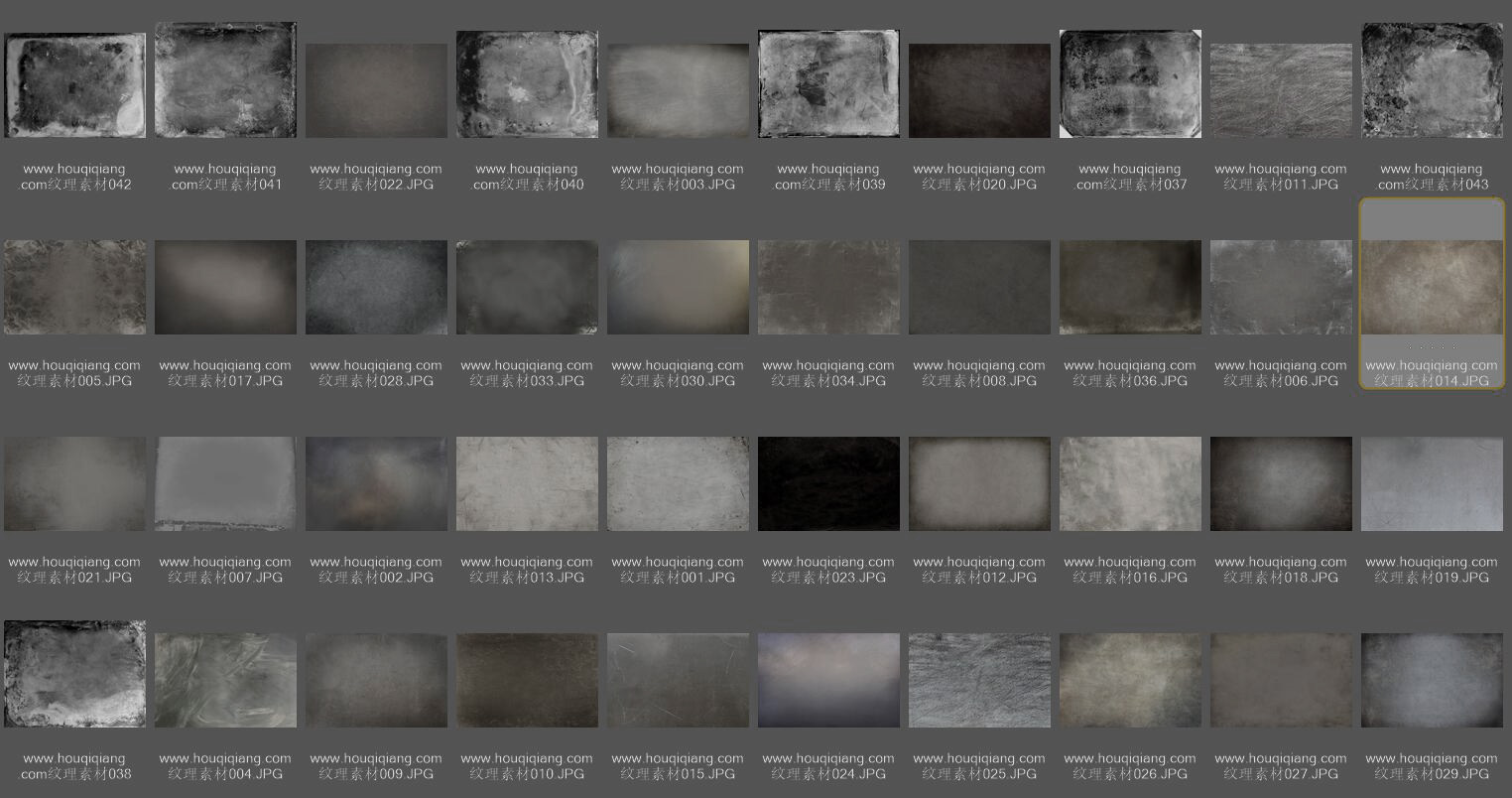Select framed texture 纹理素材038
The image size is (1512, 798).
(74, 674)
